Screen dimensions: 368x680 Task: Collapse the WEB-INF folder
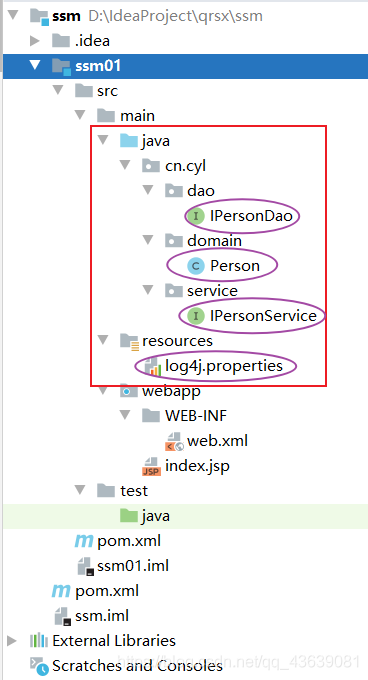pos(125,415)
